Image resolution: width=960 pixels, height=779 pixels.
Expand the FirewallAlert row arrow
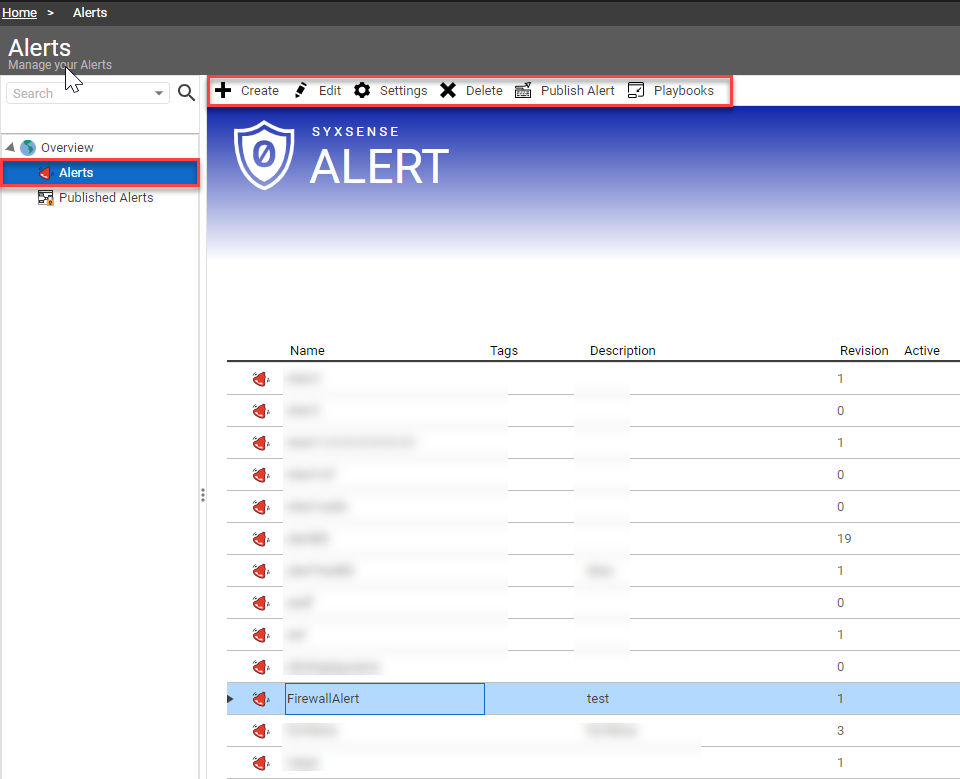[x=229, y=698]
